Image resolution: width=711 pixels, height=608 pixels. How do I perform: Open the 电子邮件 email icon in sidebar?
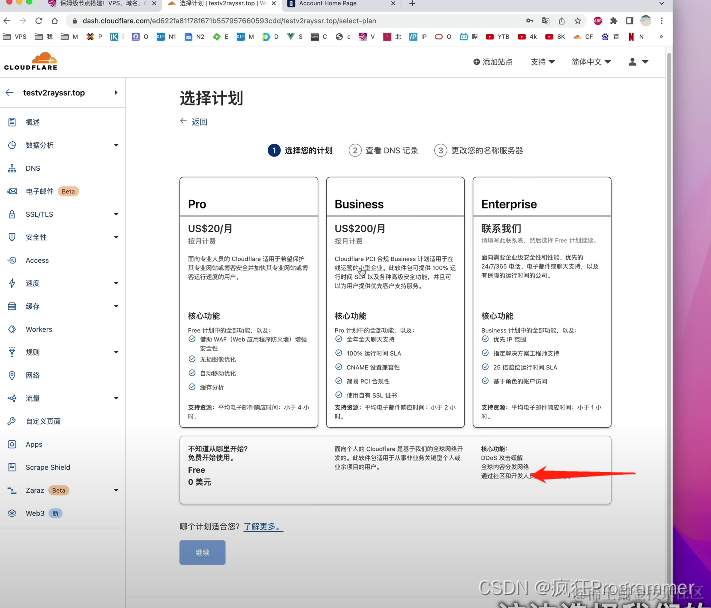click(x=12, y=191)
